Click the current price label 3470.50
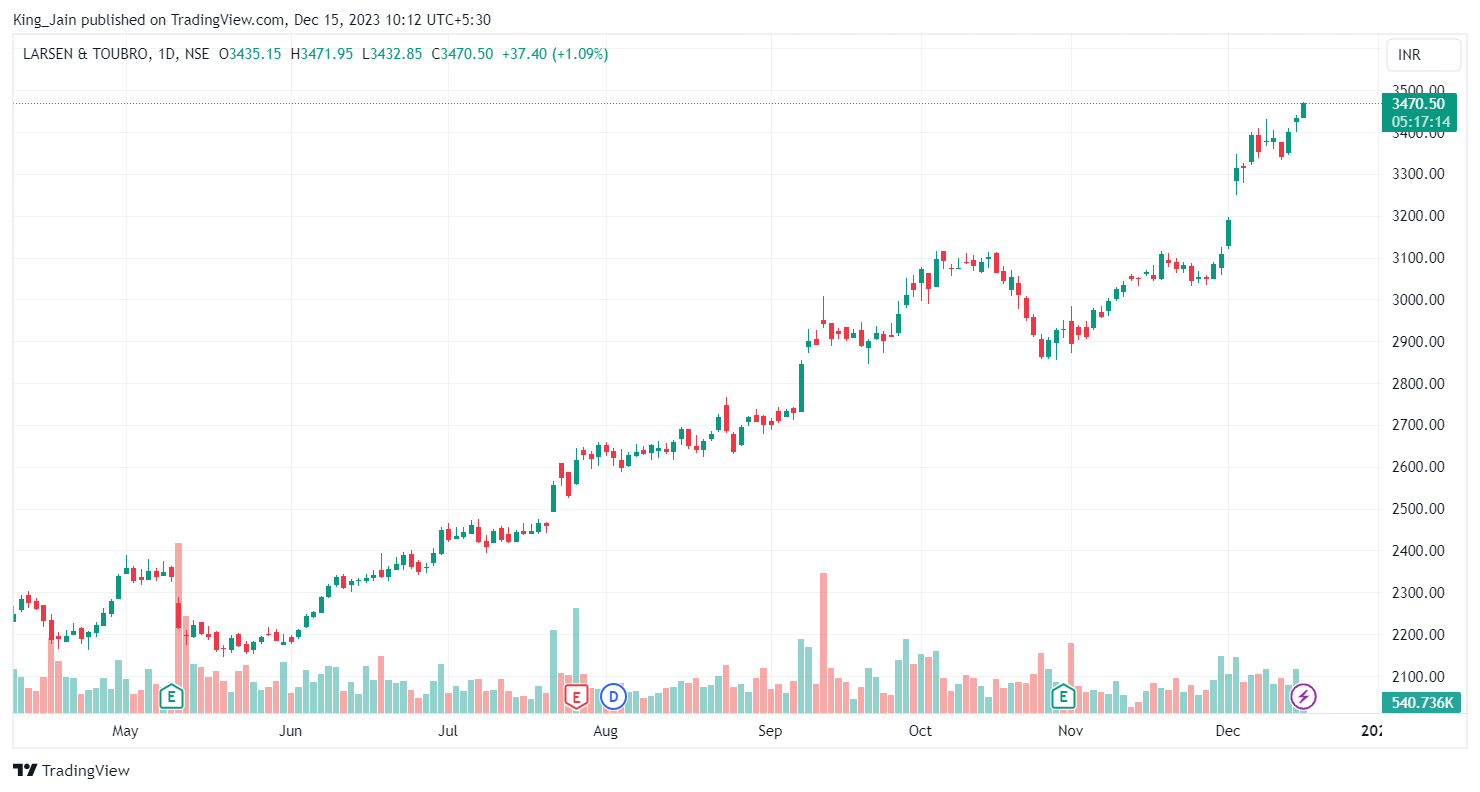Image resolution: width=1480 pixels, height=792 pixels. coord(1418,104)
